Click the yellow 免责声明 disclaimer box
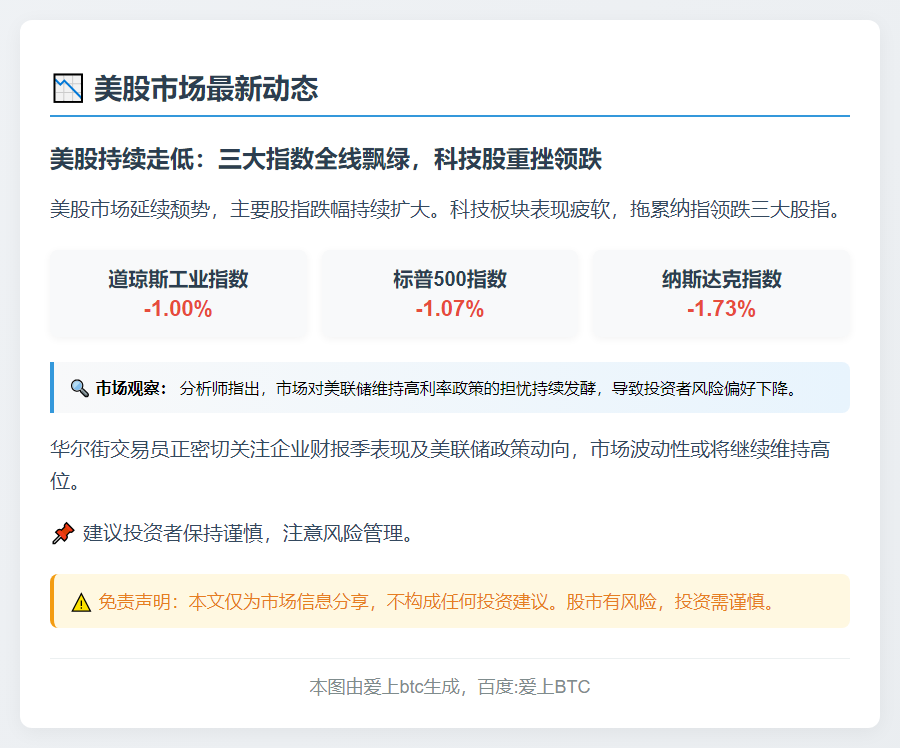The image size is (900, 748). coord(450,602)
